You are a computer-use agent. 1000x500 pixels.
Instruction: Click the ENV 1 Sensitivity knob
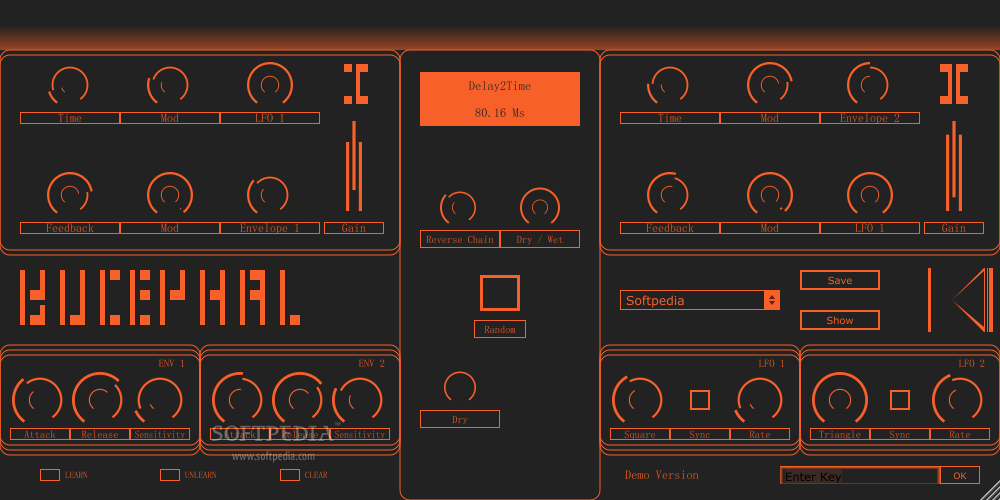click(159, 399)
